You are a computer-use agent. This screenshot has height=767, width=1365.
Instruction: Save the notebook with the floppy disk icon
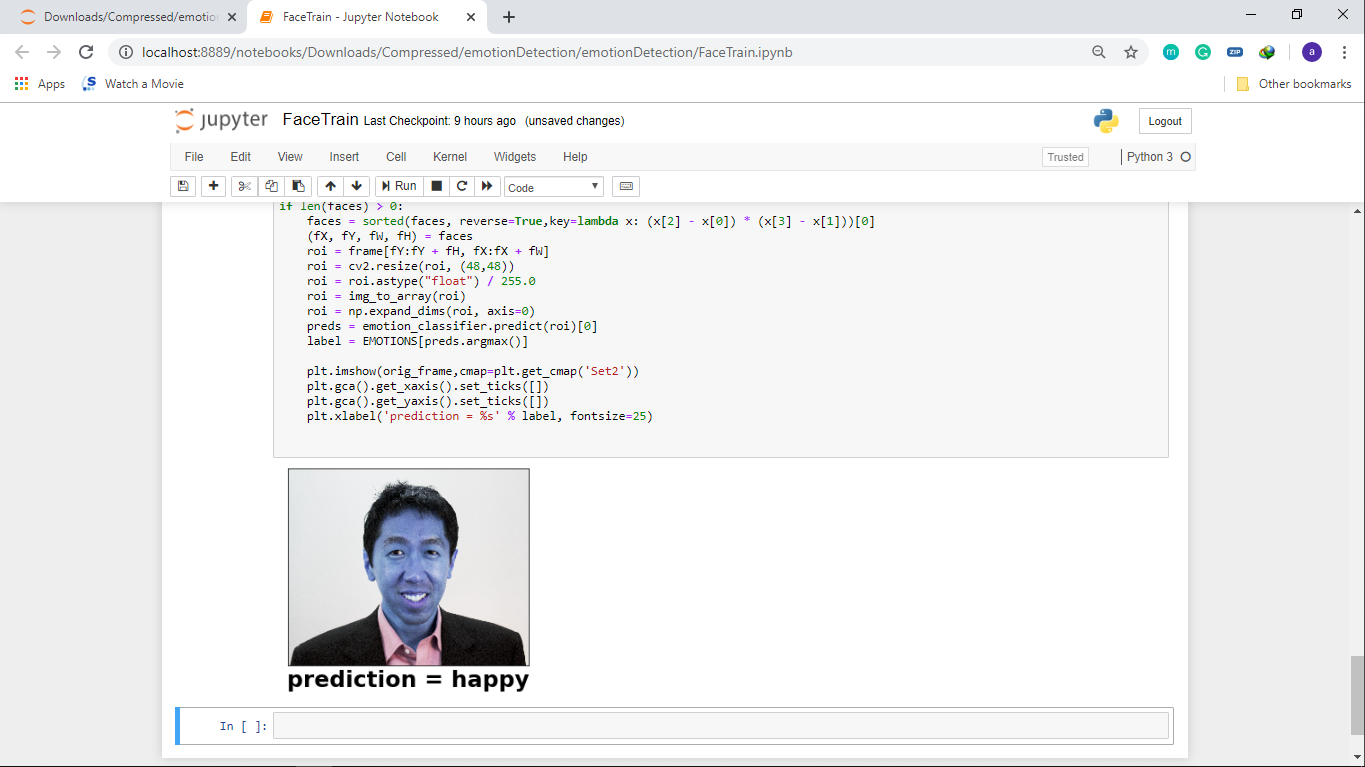pos(183,186)
